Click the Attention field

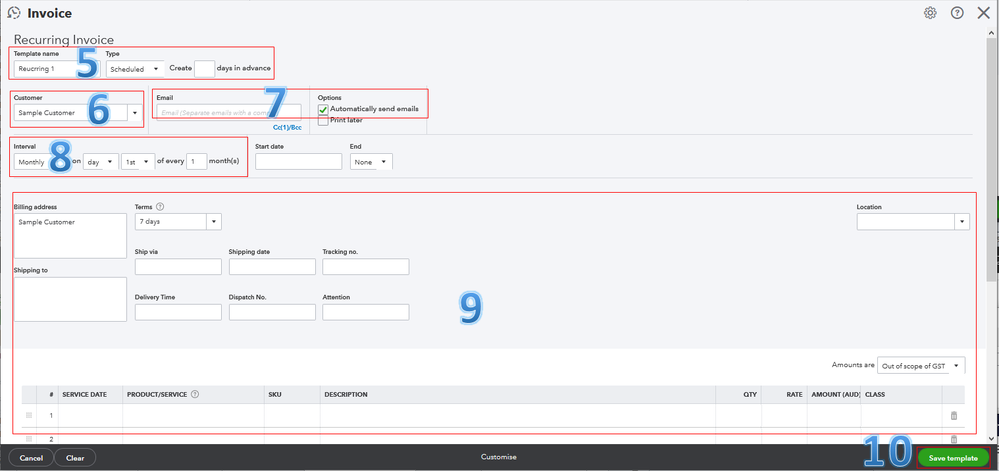(366, 312)
